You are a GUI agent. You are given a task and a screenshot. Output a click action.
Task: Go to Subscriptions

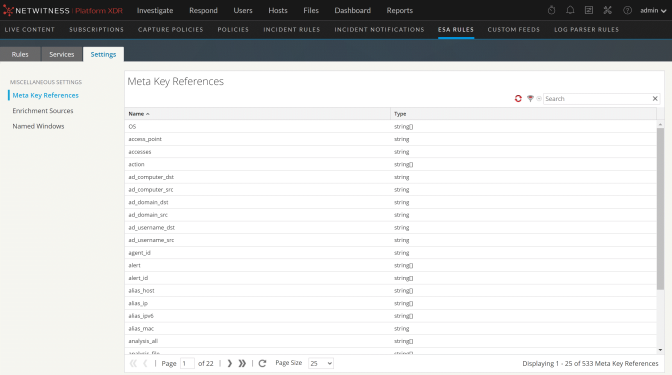(x=96, y=30)
